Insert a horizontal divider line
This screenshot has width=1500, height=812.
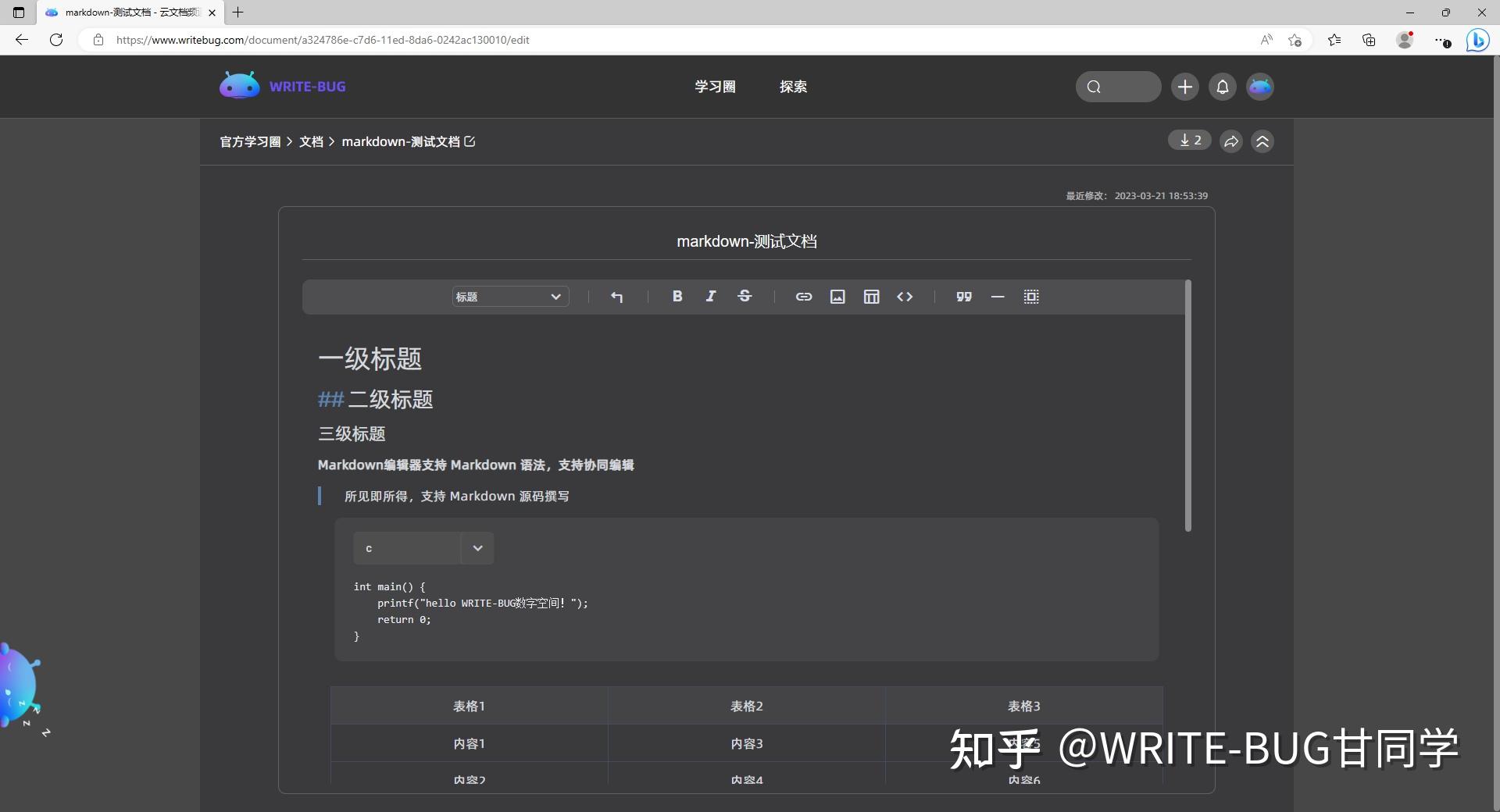point(998,297)
